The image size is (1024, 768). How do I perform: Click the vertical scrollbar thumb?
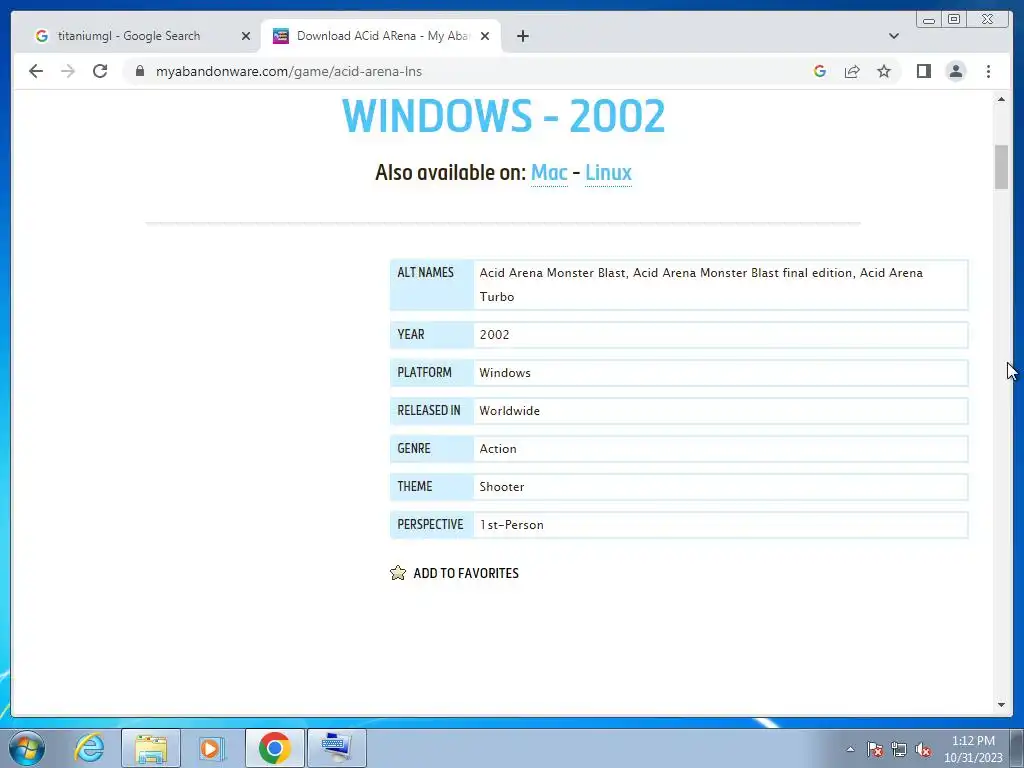[1001, 167]
